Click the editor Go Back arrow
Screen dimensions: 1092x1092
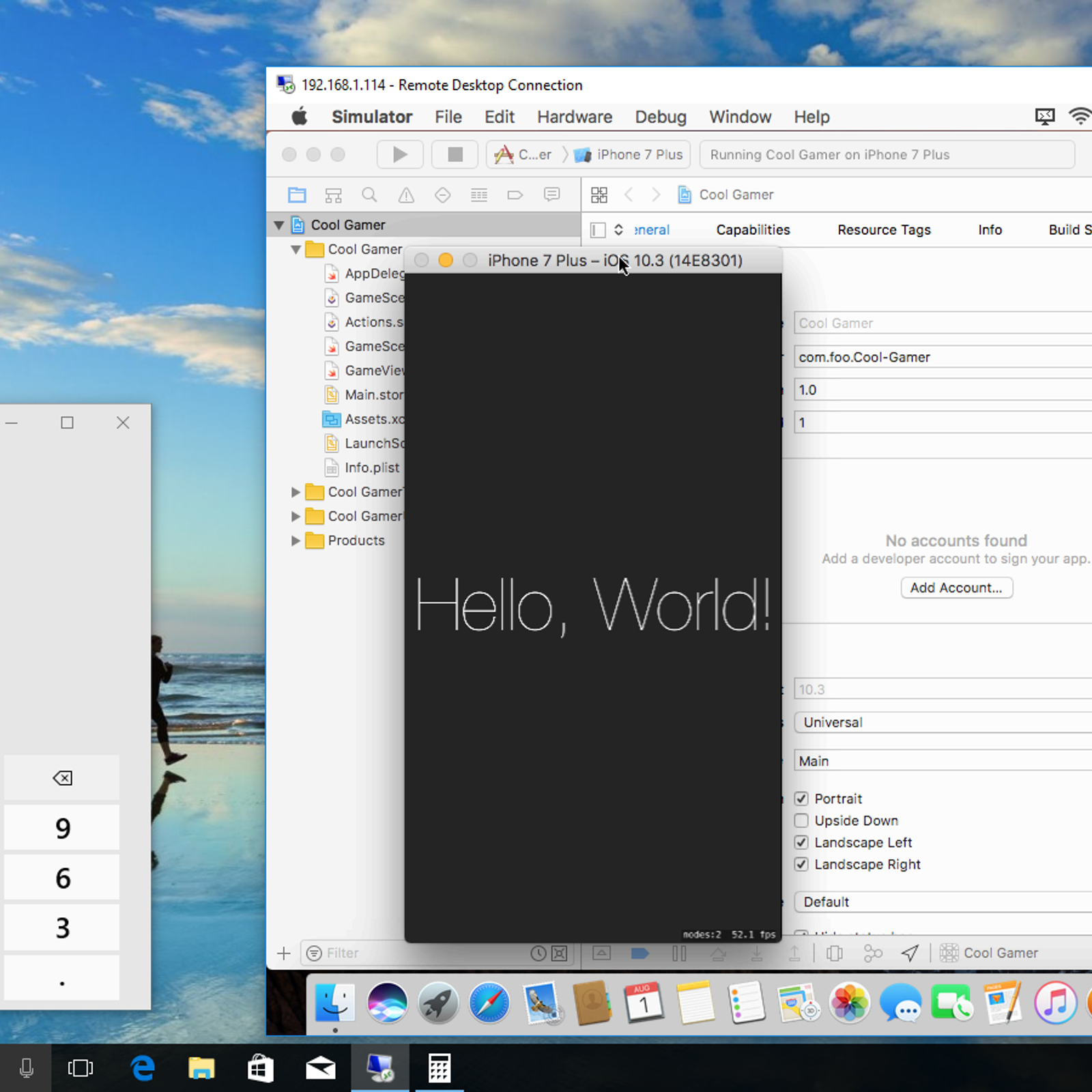(x=629, y=195)
